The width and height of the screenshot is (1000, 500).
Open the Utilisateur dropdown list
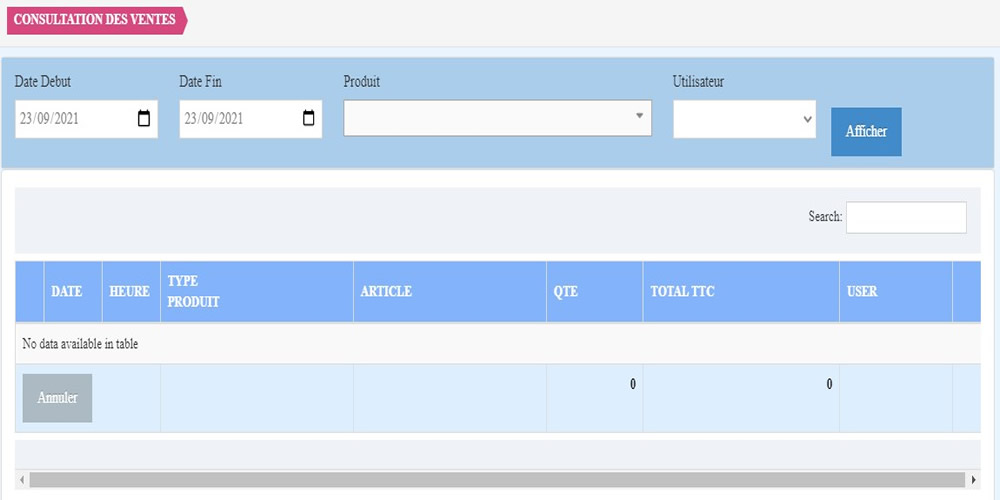744,119
